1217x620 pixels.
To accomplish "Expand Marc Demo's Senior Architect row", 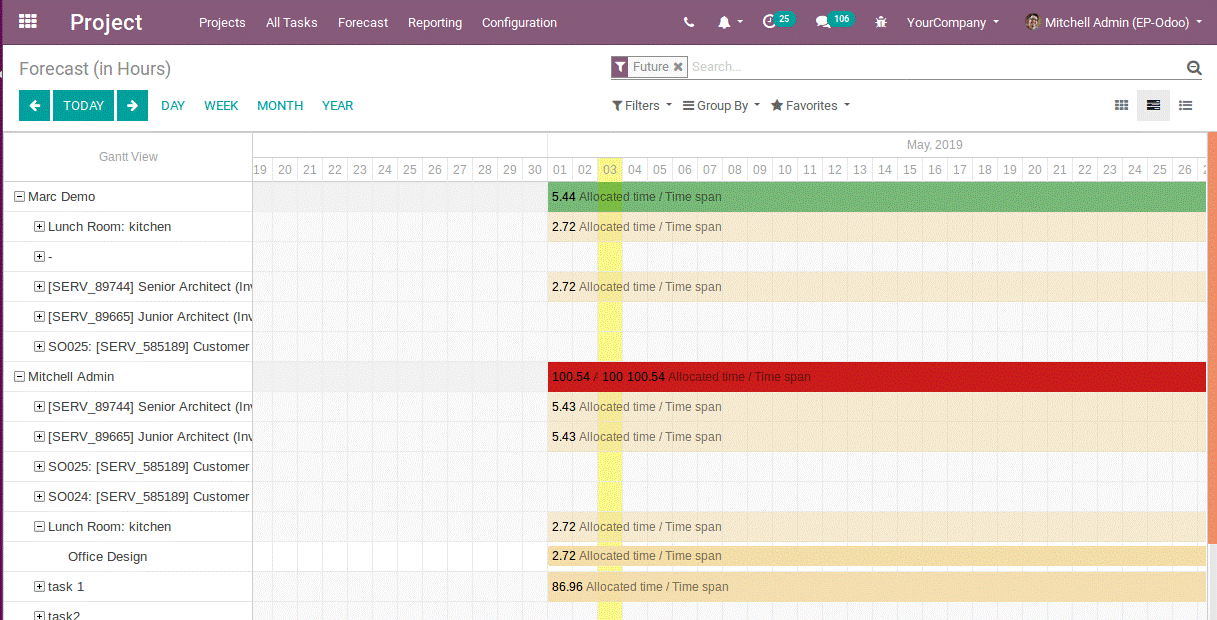I will 39,287.
